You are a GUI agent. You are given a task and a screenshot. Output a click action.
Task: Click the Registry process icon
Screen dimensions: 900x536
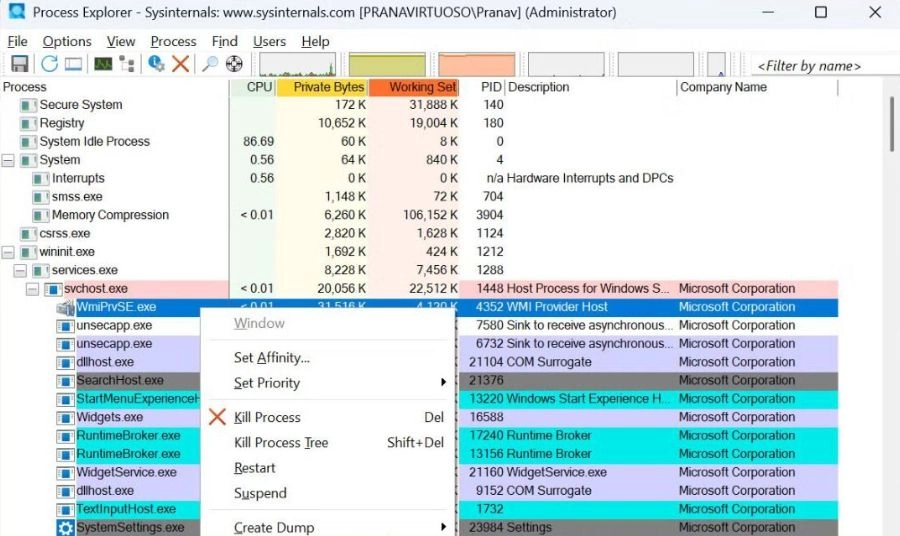28,124
